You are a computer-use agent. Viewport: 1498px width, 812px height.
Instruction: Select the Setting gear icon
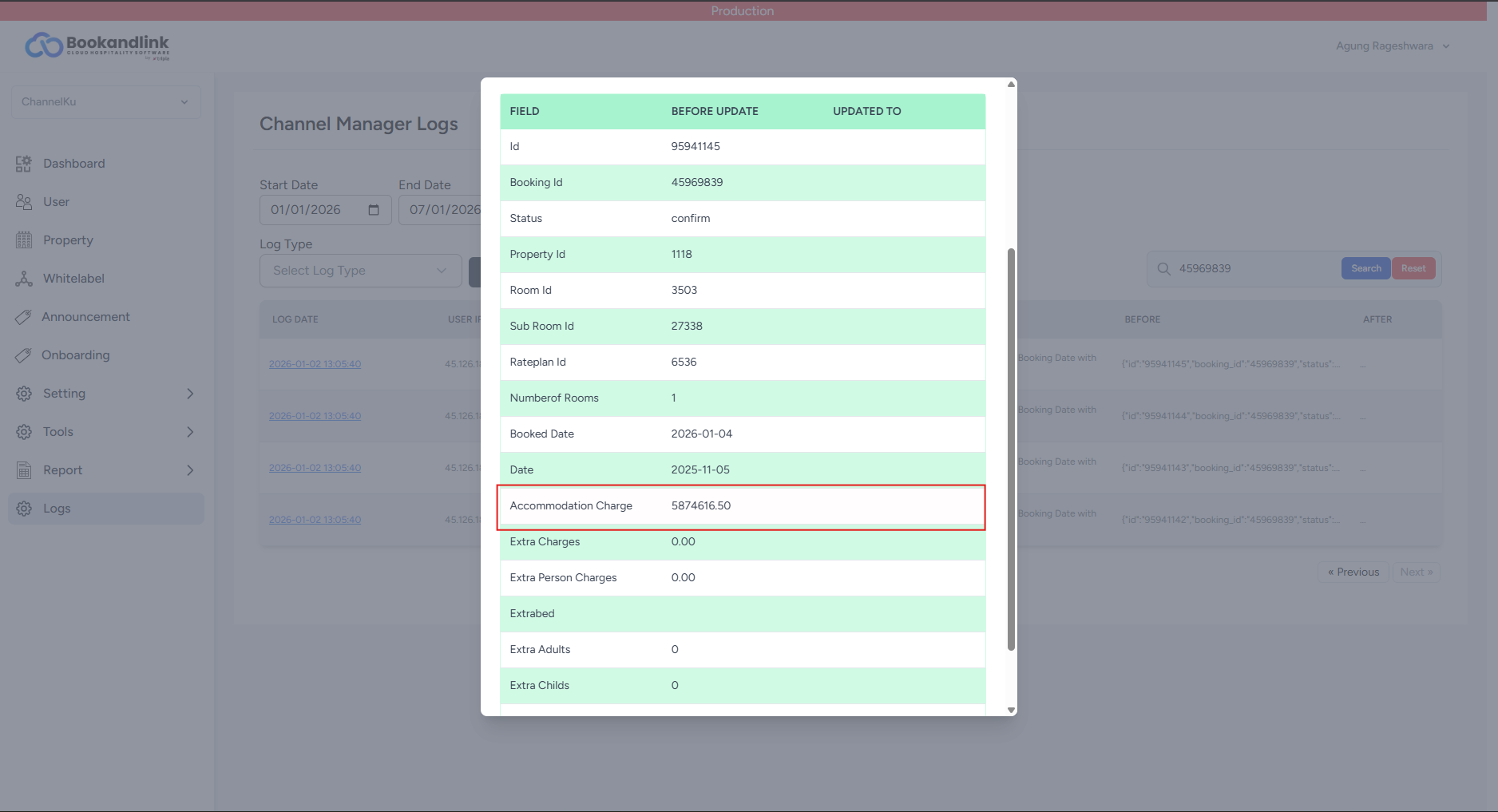(x=24, y=394)
